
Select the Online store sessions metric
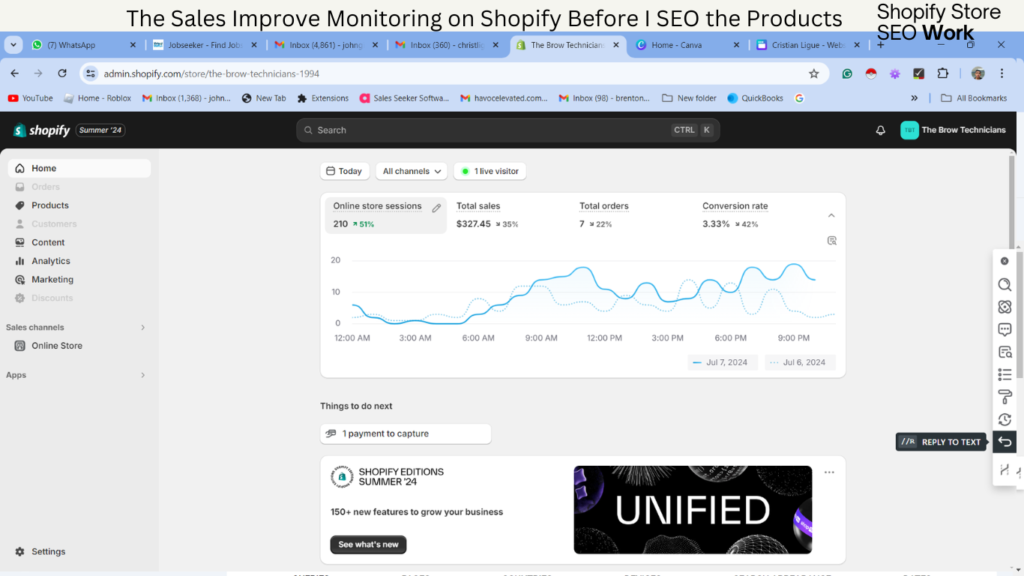(386, 215)
